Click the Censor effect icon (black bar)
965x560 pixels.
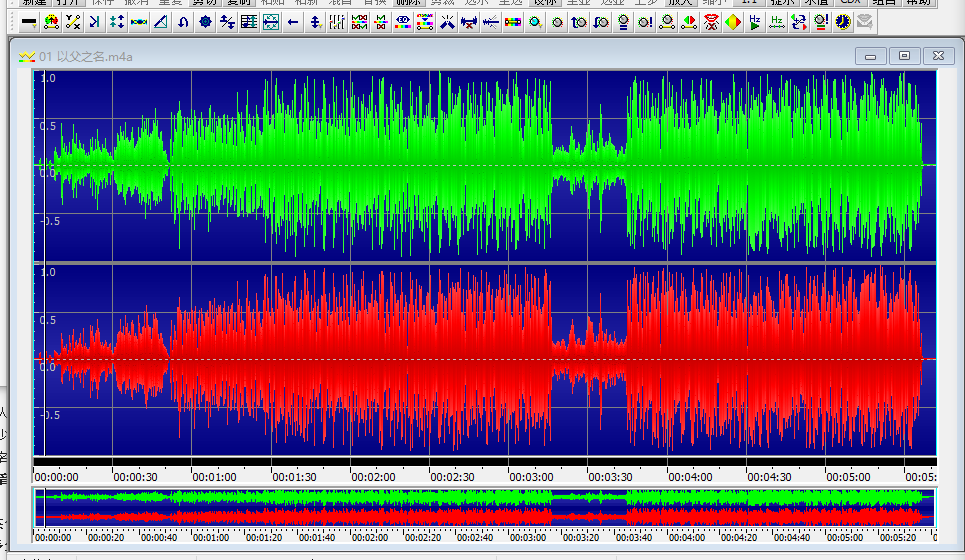(x=29, y=21)
